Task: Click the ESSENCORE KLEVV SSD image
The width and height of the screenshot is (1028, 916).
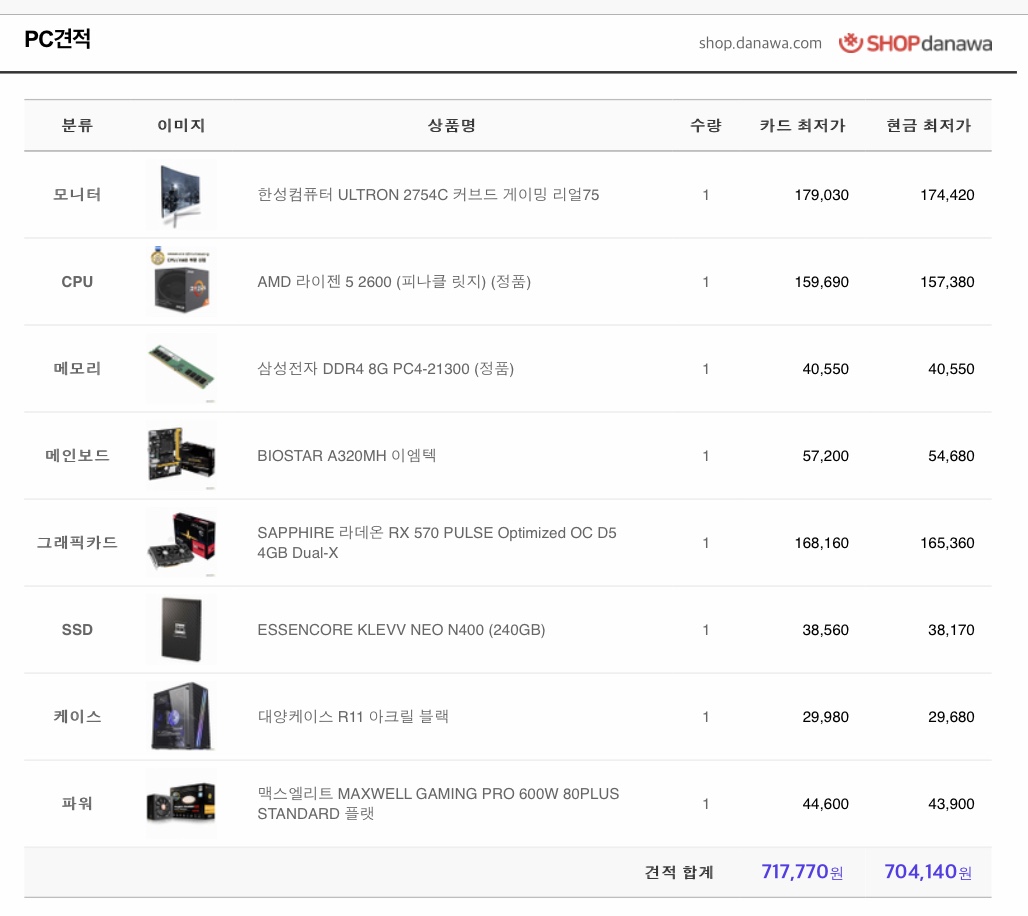Action: (181, 630)
